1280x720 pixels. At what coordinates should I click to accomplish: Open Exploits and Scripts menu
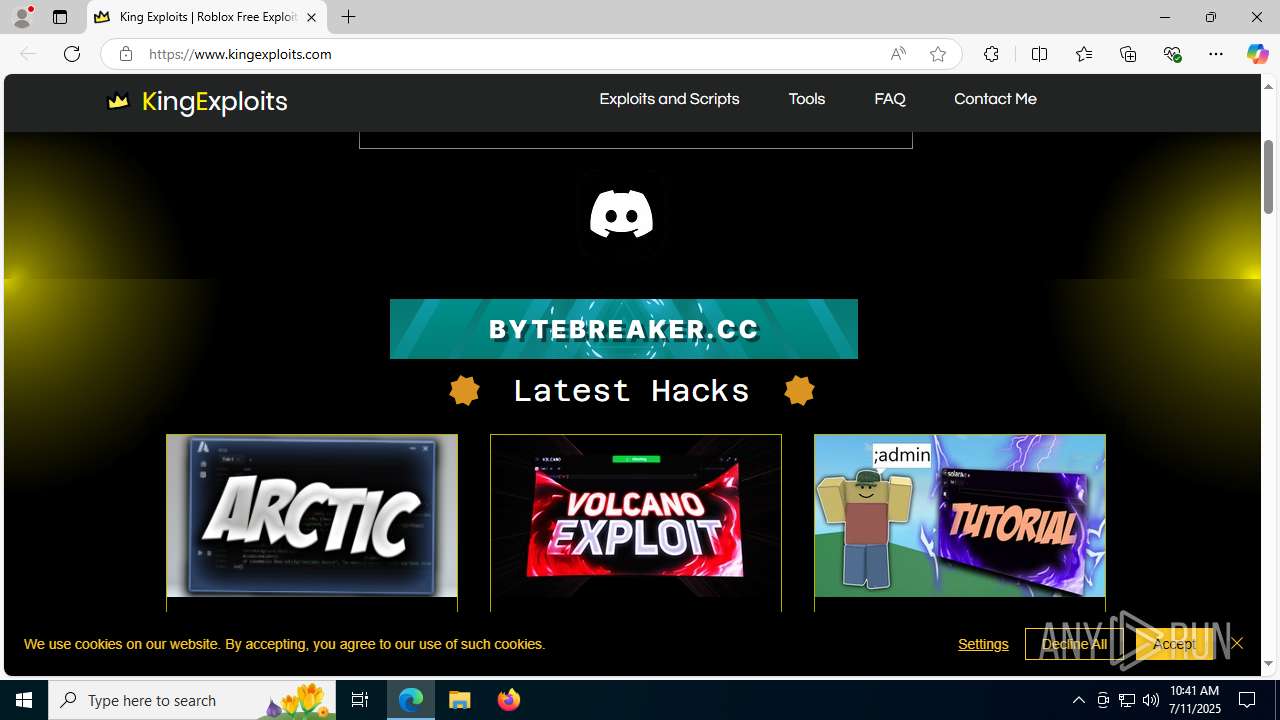(669, 99)
